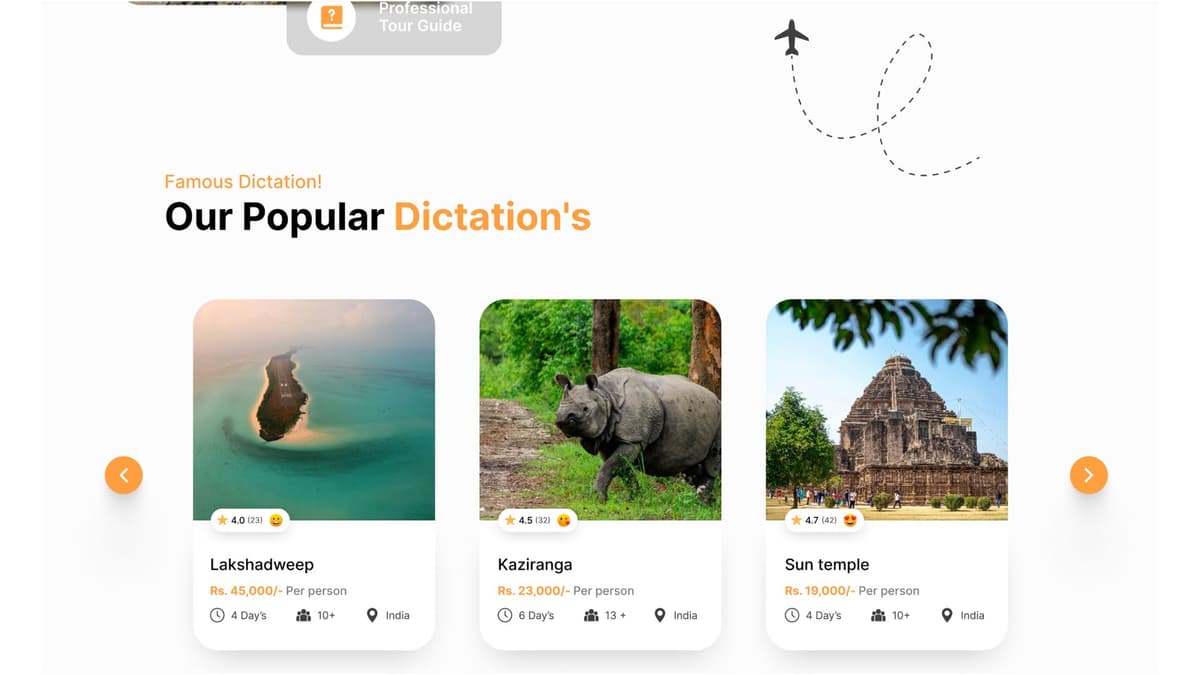Open the Kaziranga rhino photo

coord(600,410)
